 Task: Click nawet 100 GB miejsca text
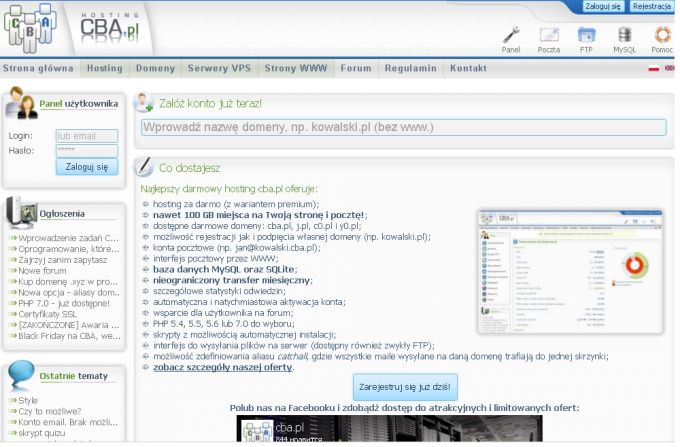tap(259, 215)
